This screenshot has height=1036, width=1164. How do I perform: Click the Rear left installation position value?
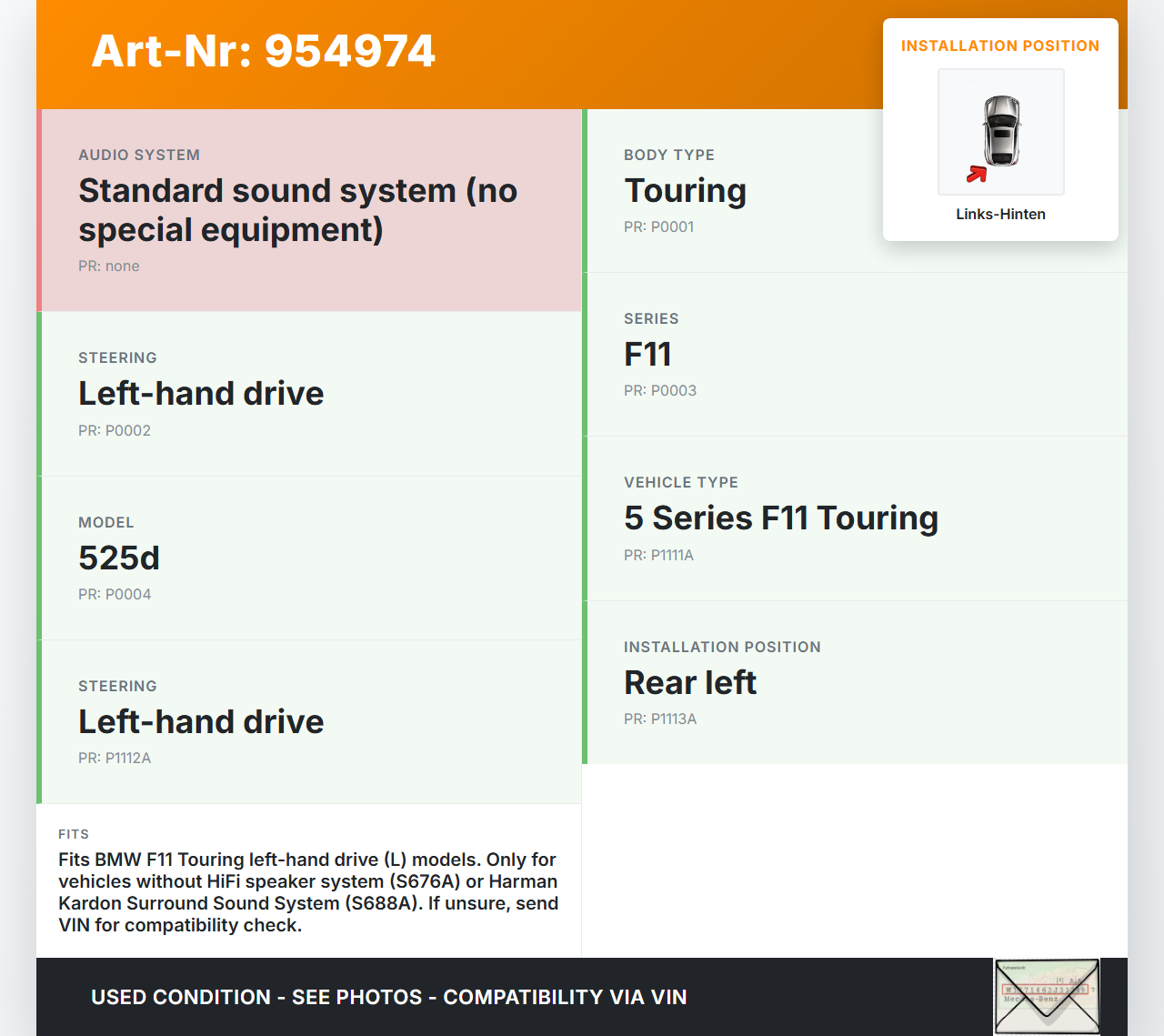point(689,683)
